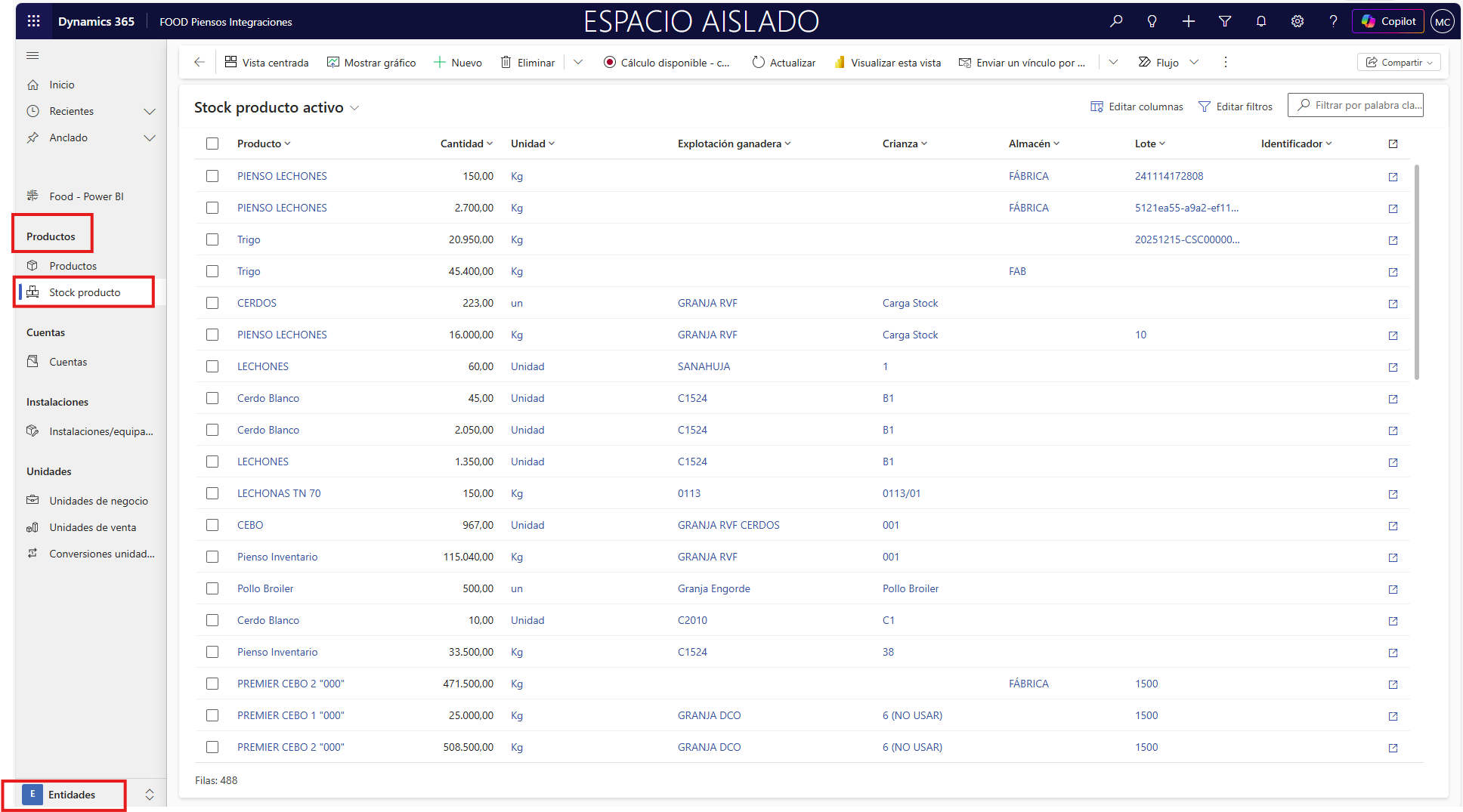Collapse the sidebar with hamburger icon
1463x812 pixels.
(x=32, y=56)
